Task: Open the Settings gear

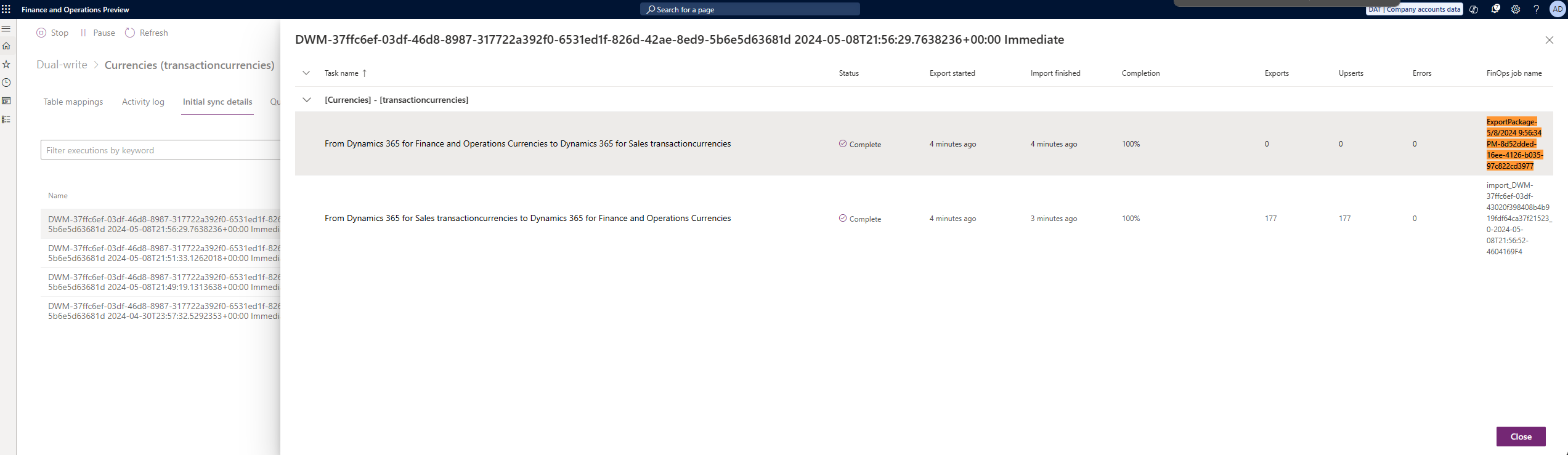Action: coord(1515,9)
